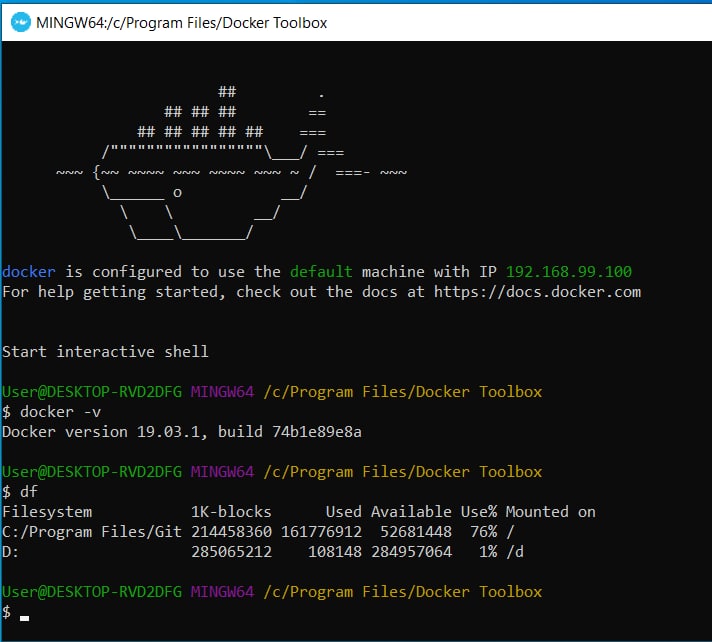Click the 'Used' column header

[344, 512]
